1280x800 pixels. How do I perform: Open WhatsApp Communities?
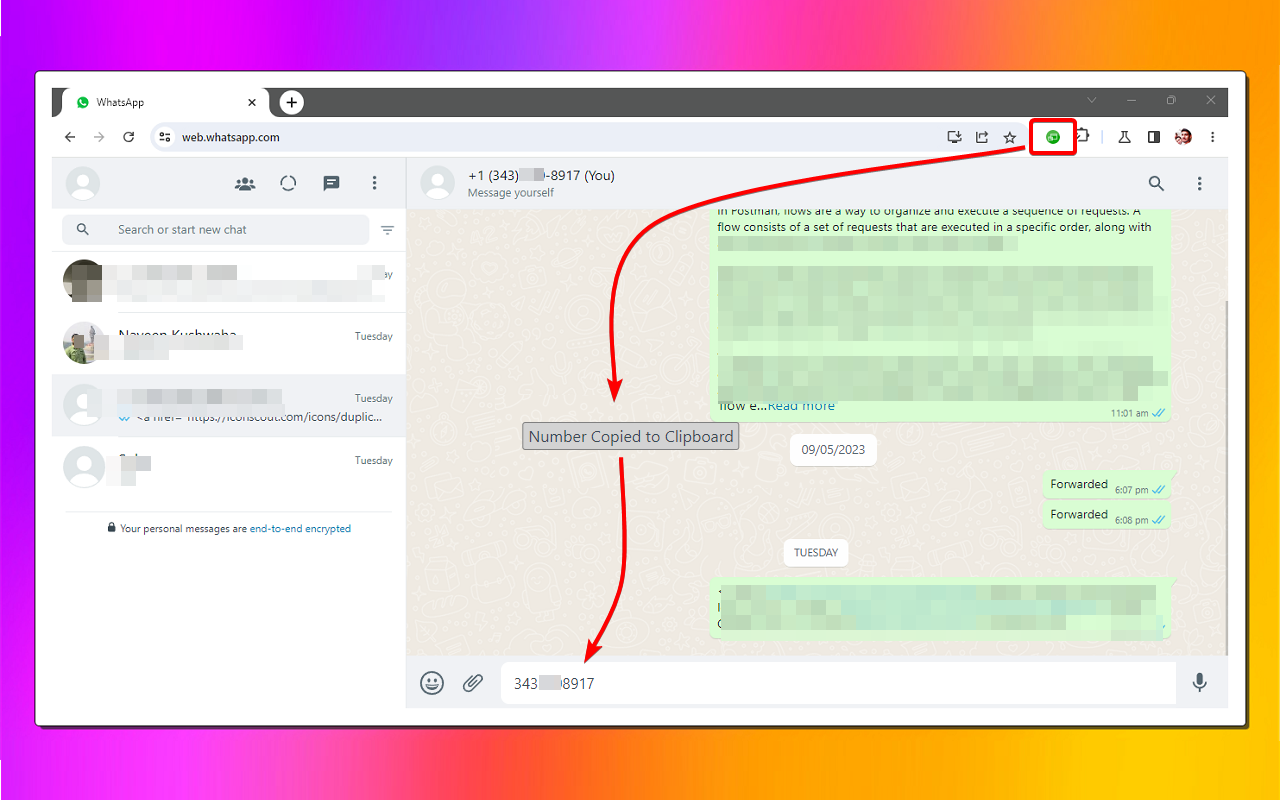245,183
